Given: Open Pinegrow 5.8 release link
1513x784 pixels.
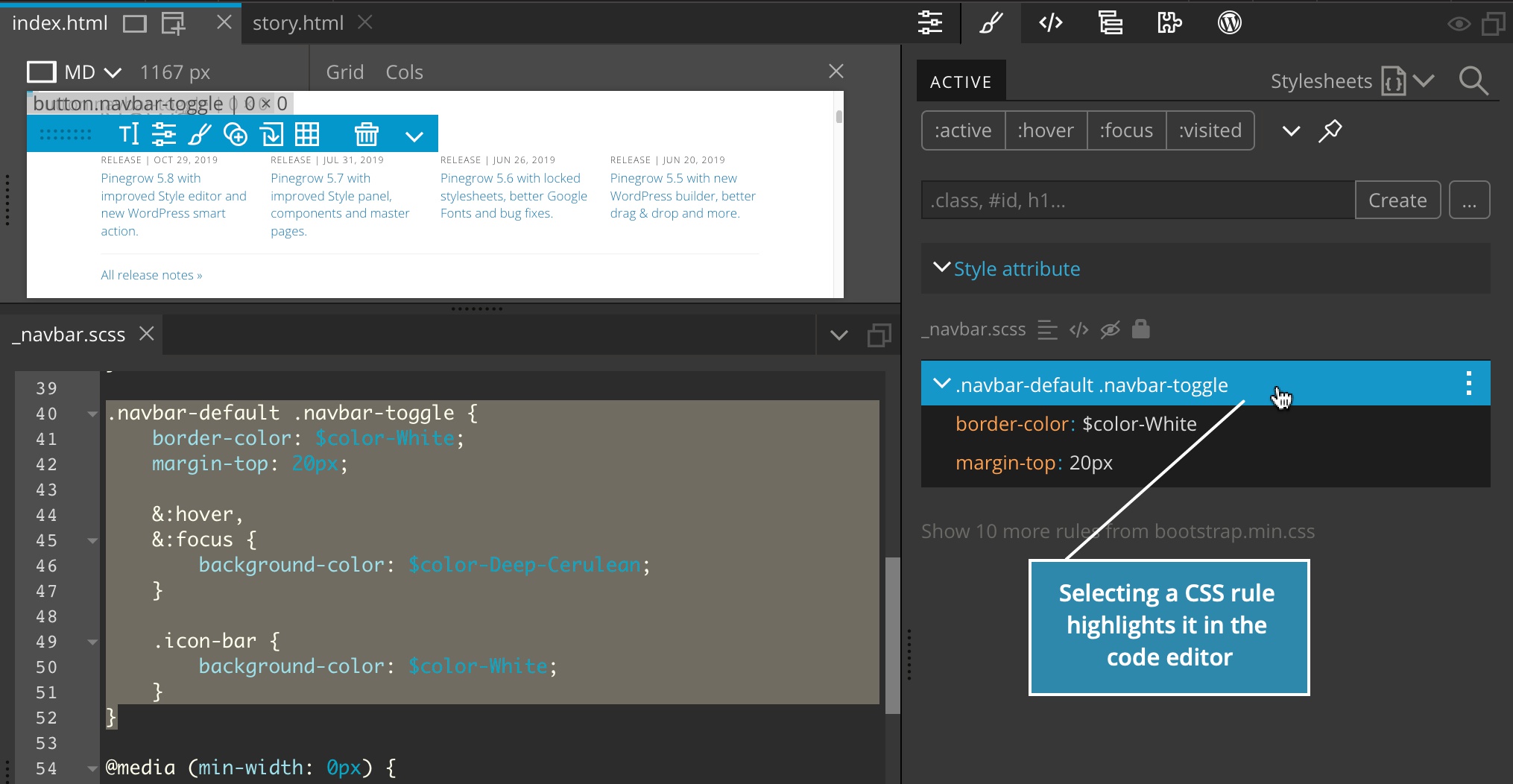Looking at the screenshot, I should click(x=174, y=205).
